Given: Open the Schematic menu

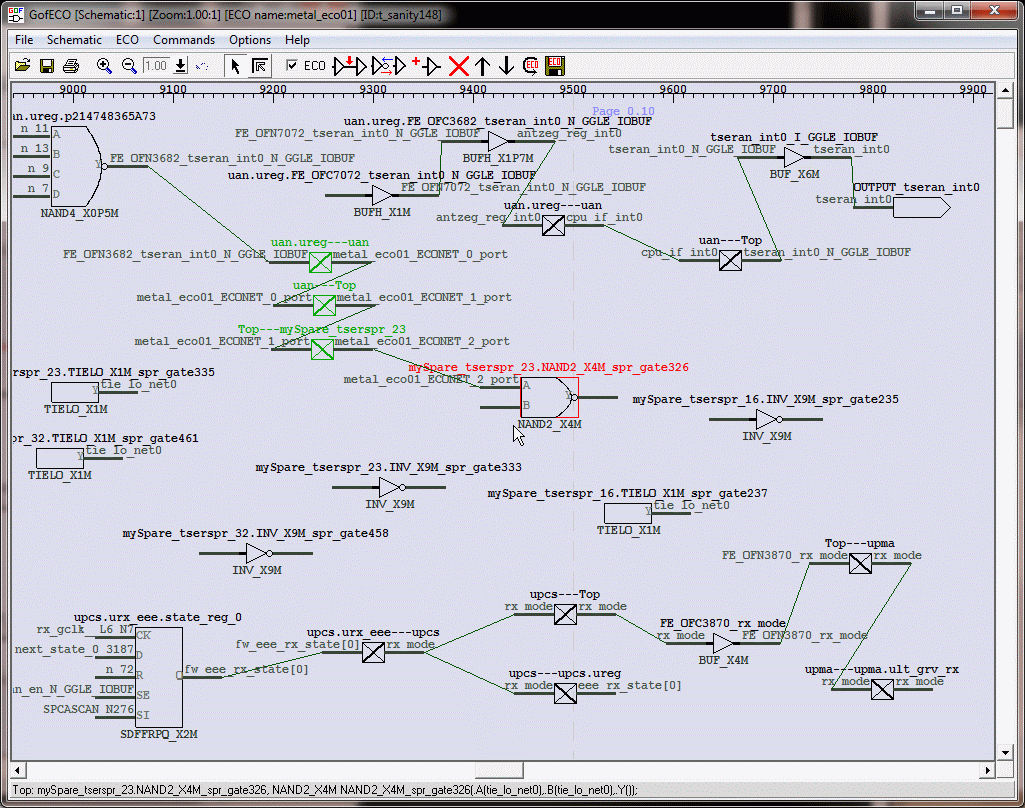Looking at the screenshot, I should click(x=74, y=40).
